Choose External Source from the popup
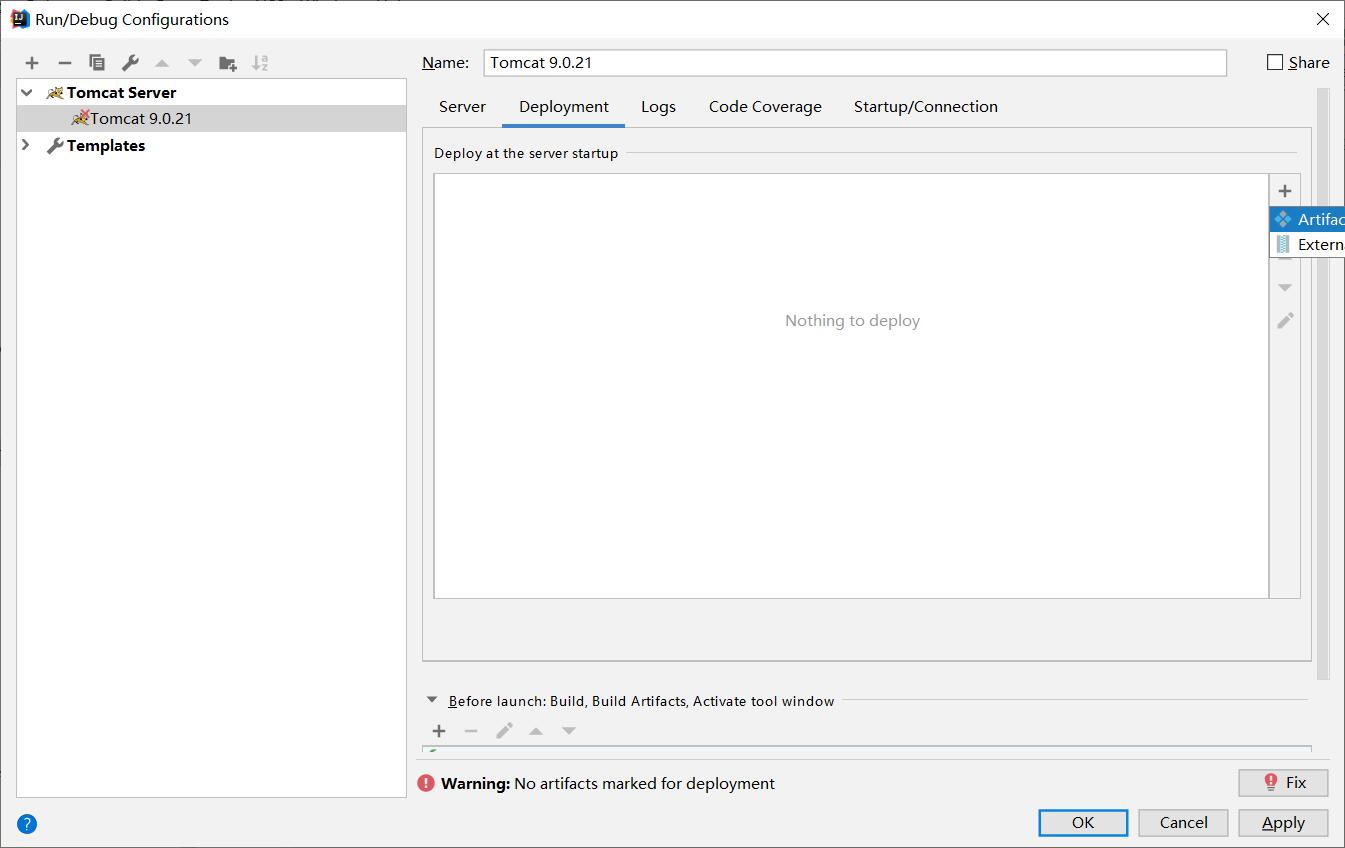The width and height of the screenshot is (1345, 848). tap(1308, 244)
